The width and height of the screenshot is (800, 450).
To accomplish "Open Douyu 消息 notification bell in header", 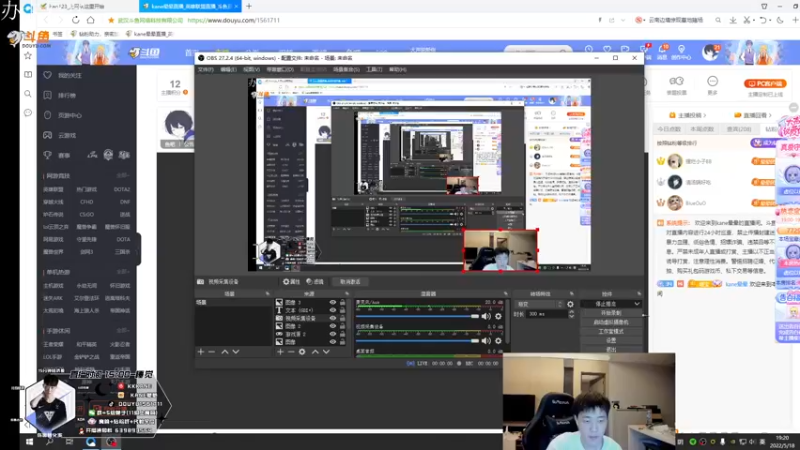I will point(663,52).
